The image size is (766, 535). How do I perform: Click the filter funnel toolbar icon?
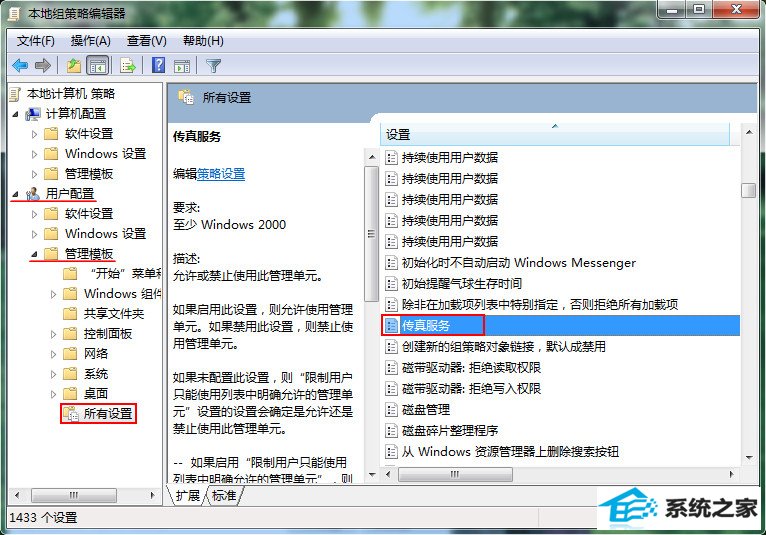tap(213, 65)
